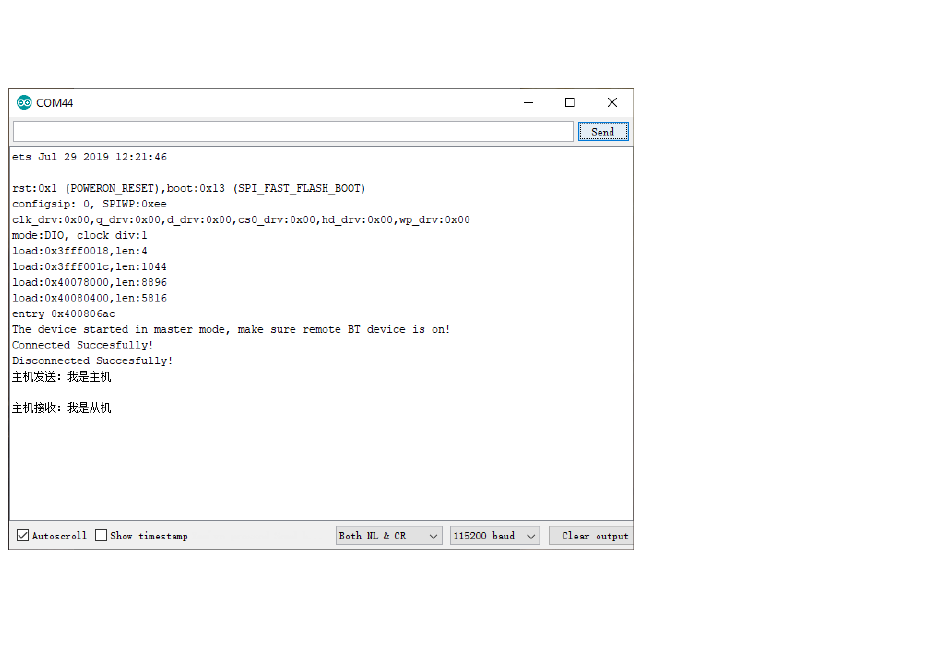The image size is (950, 648).
Task: Click the '主机接收: 我是从机' line
Action: (62, 408)
